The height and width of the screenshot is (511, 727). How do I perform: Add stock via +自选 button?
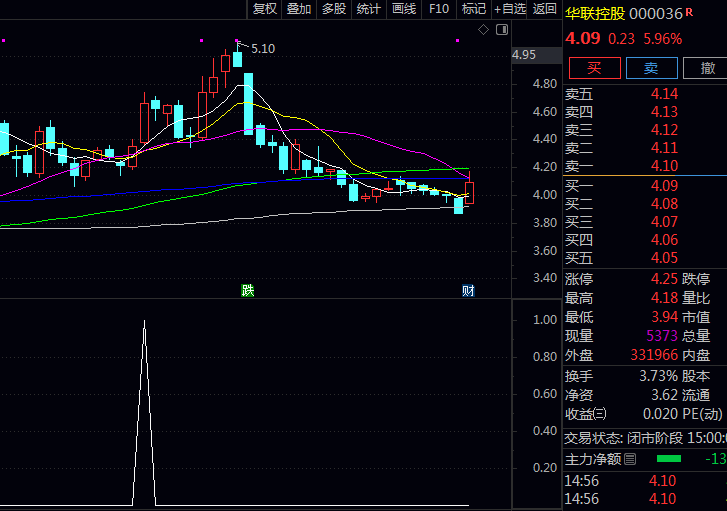(510, 9)
